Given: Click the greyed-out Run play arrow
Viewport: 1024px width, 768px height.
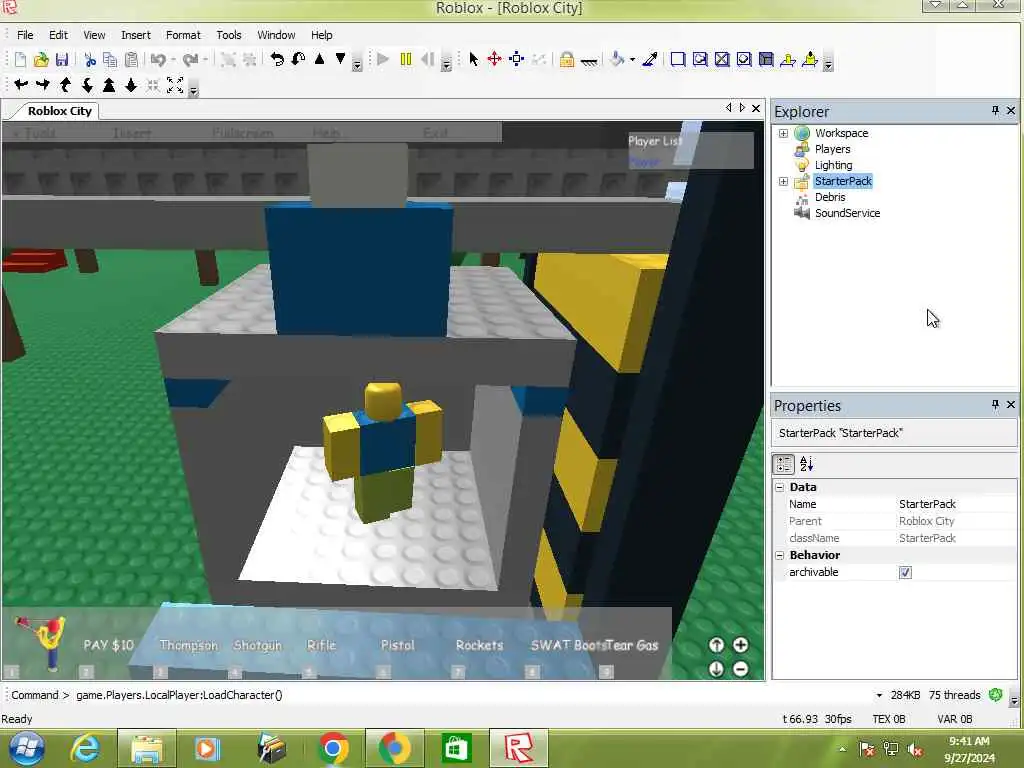Looking at the screenshot, I should pyautogui.click(x=383, y=59).
